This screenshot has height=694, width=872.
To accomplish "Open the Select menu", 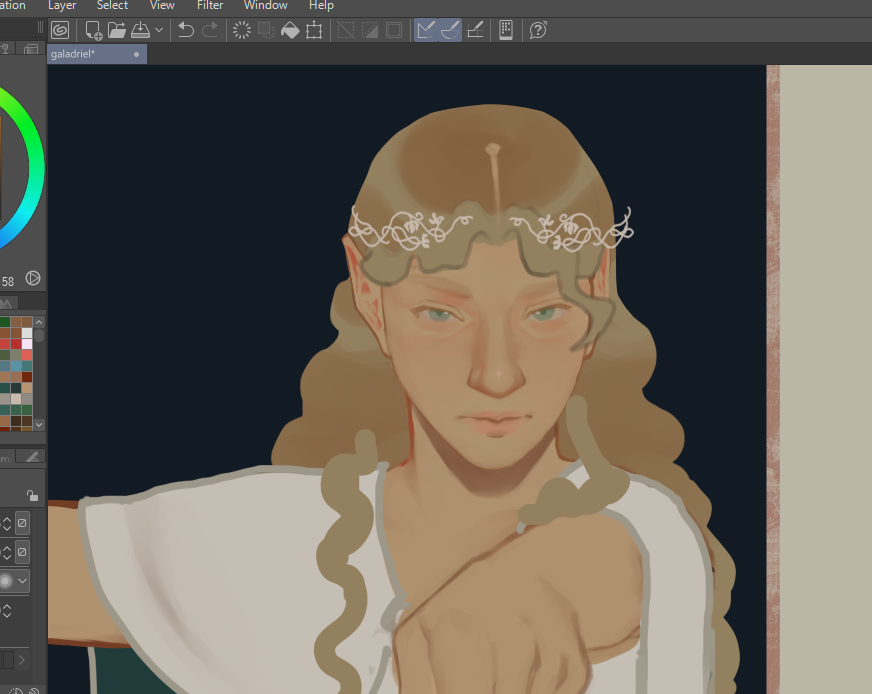I will [x=112, y=6].
